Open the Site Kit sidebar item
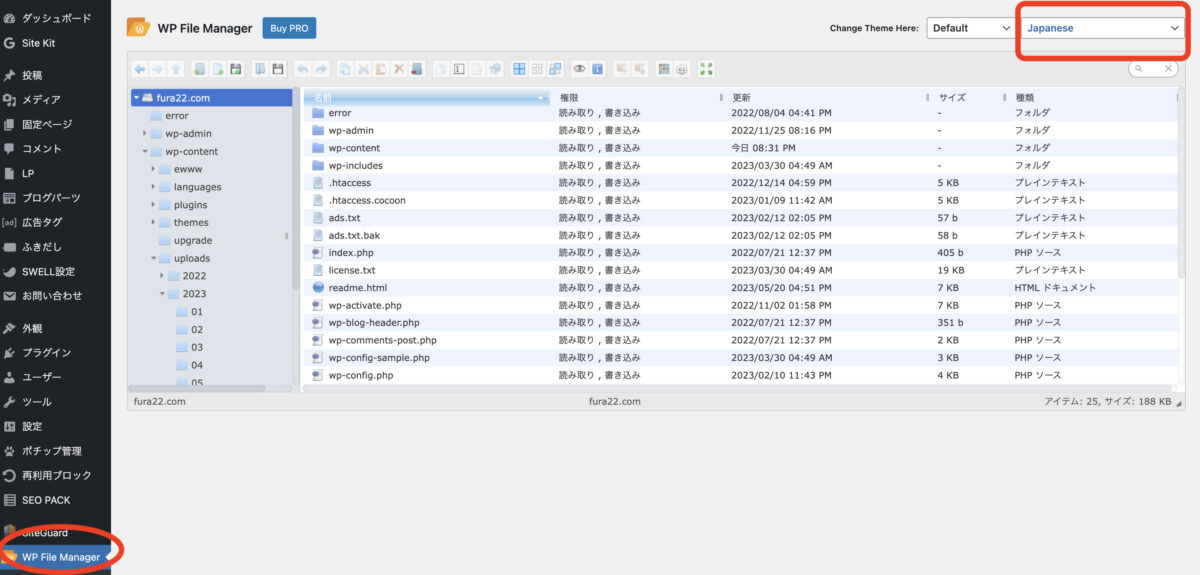 [55, 43]
